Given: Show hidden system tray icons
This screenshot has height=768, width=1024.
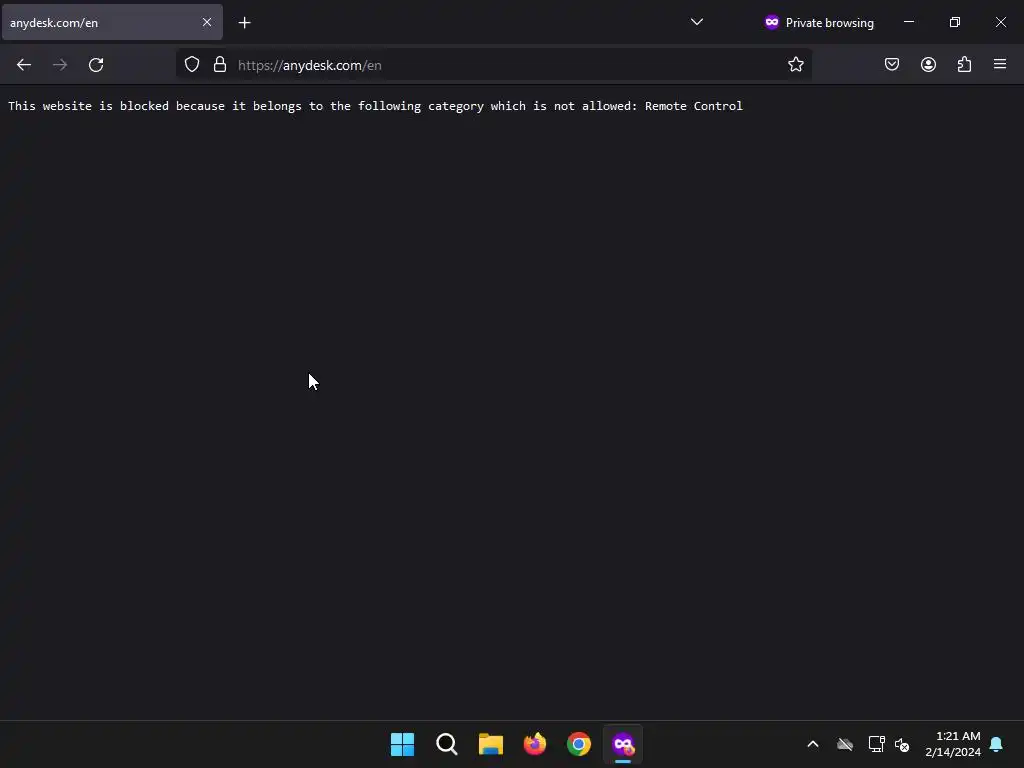Looking at the screenshot, I should click(x=813, y=744).
